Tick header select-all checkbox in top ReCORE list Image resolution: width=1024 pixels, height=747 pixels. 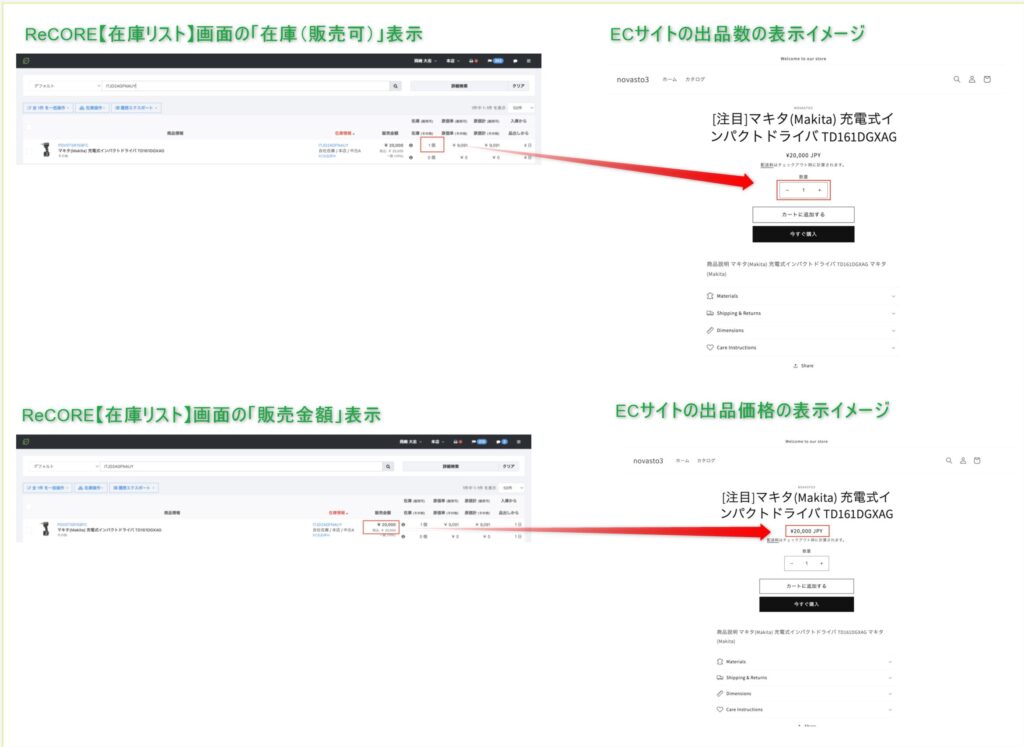pos(29,127)
